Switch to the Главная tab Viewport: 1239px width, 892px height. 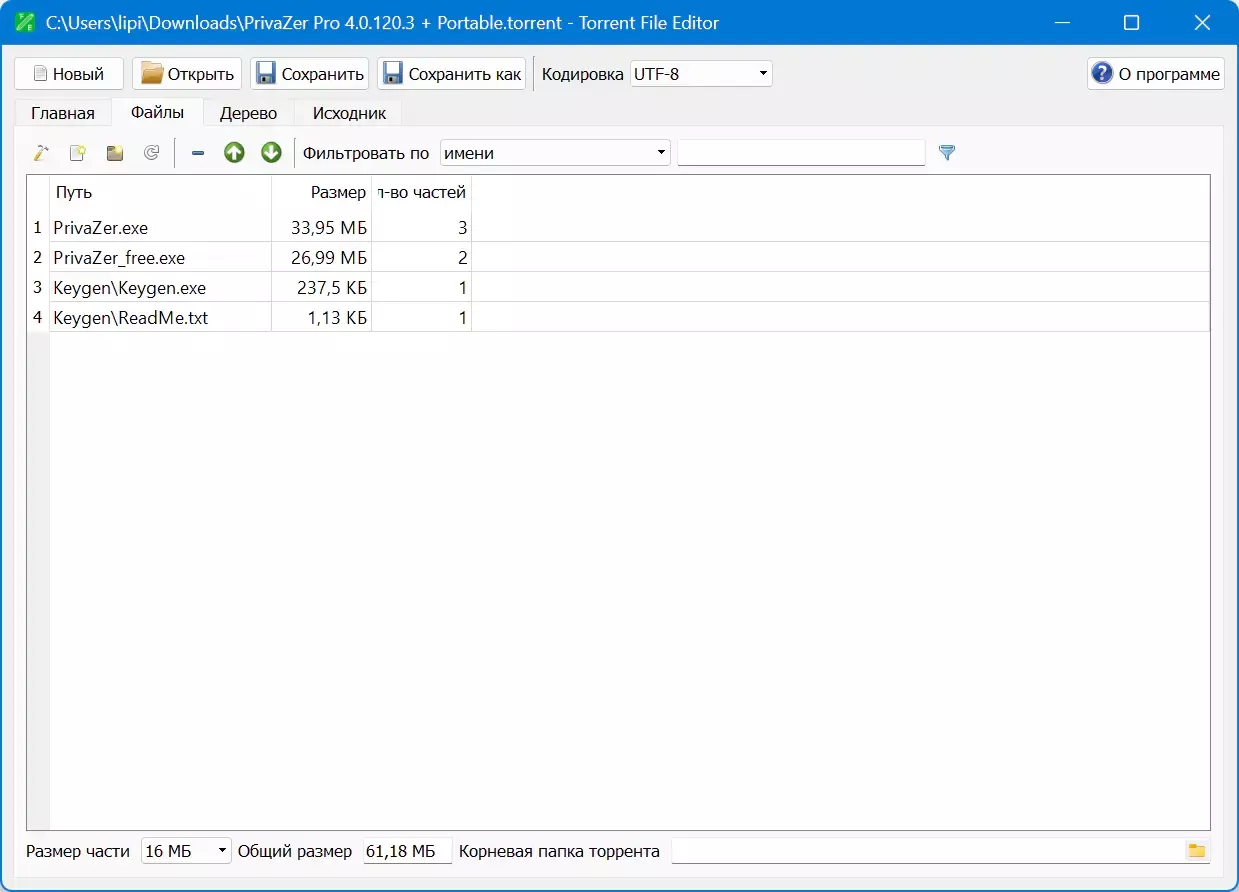(x=63, y=113)
